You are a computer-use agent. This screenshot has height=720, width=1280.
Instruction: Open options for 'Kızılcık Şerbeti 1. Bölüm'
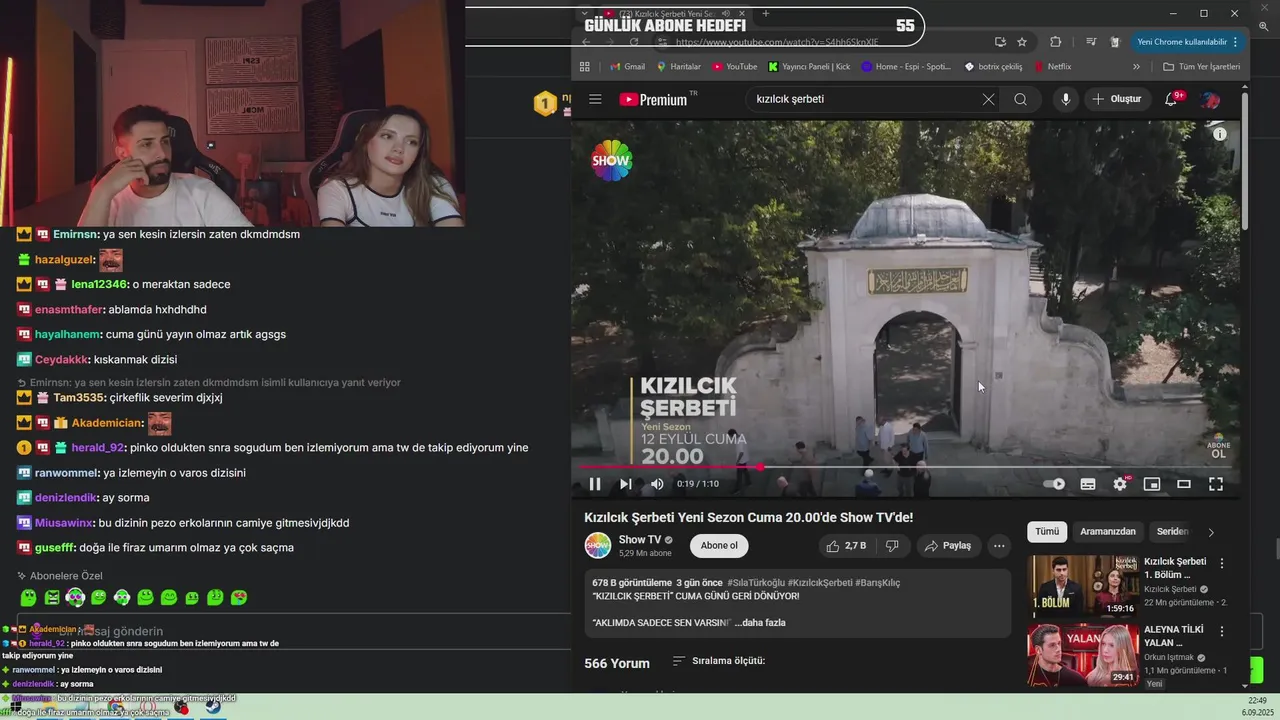pos(1221,564)
